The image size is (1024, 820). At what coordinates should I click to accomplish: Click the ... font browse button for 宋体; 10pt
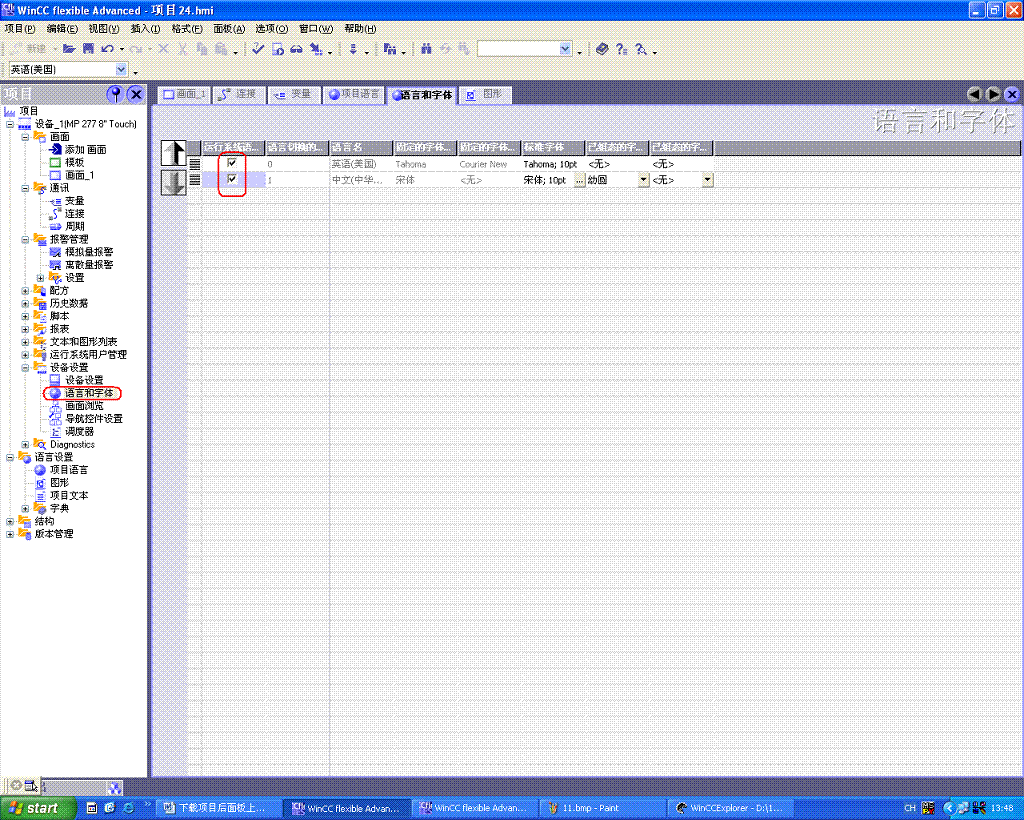(579, 180)
